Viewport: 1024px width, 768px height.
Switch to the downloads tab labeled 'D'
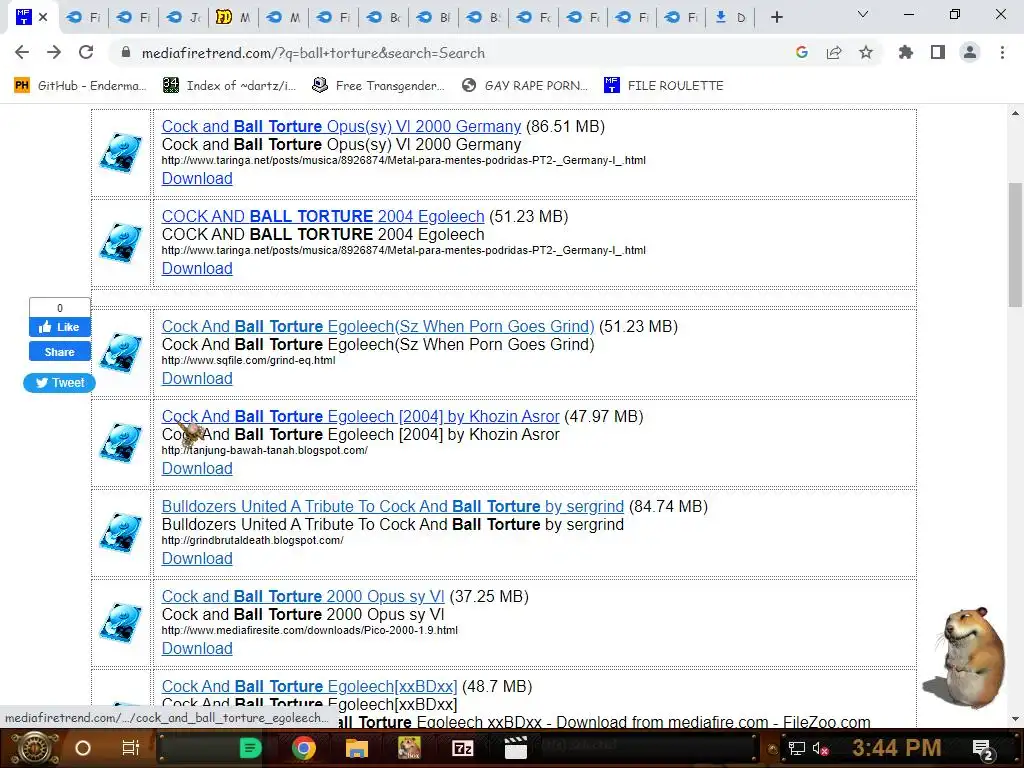pyautogui.click(x=731, y=18)
